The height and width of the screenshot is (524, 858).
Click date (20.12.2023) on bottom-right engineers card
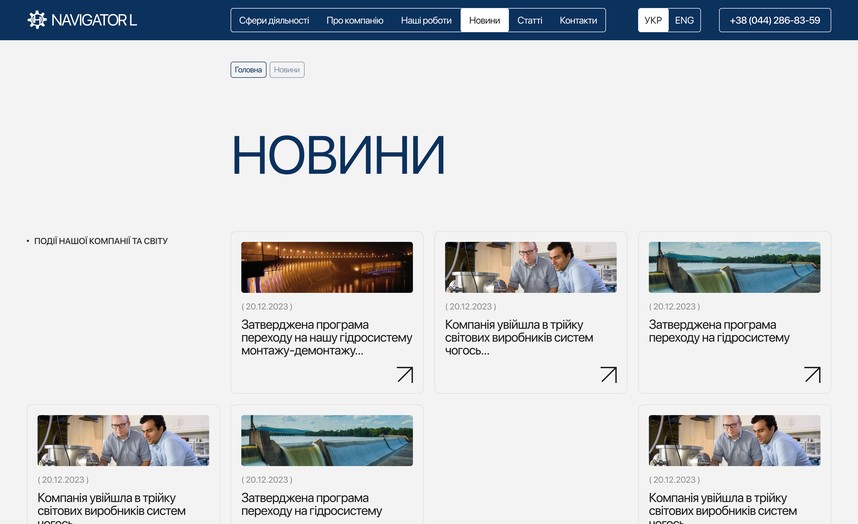[674, 480]
